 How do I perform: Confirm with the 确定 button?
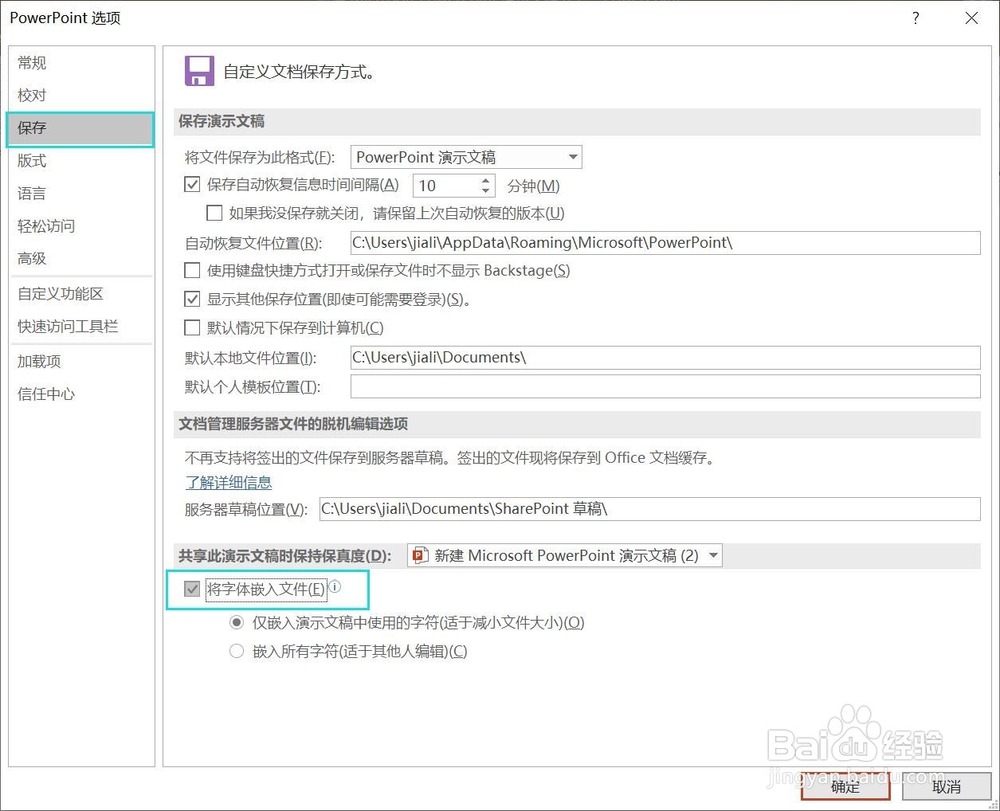pos(846,787)
